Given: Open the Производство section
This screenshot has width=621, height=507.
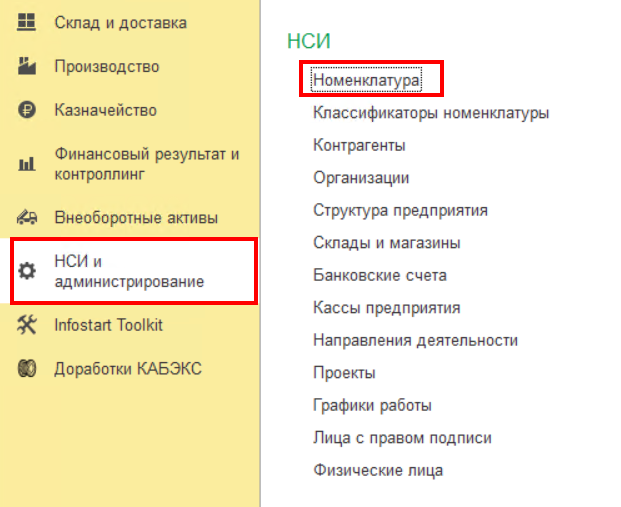Looking at the screenshot, I should [x=107, y=66].
